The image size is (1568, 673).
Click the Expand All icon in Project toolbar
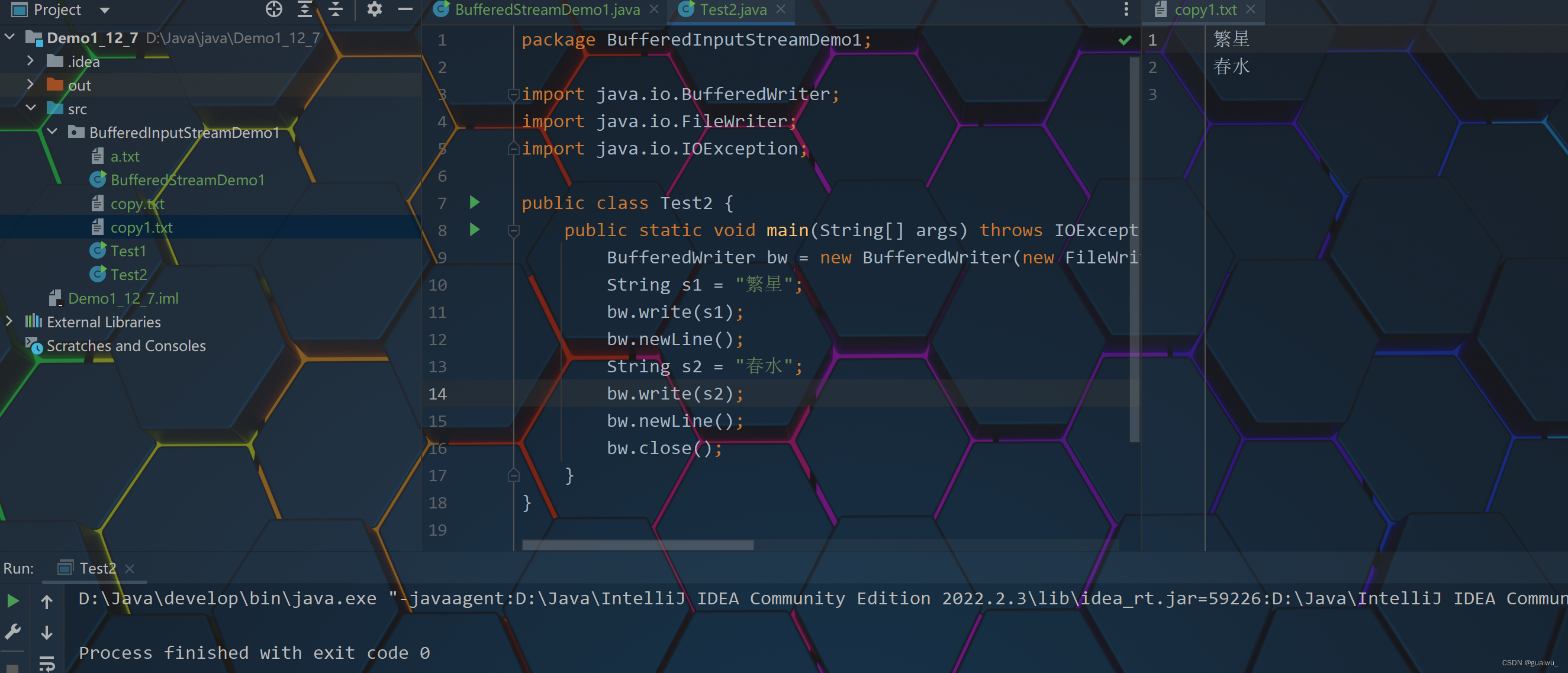[305, 9]
